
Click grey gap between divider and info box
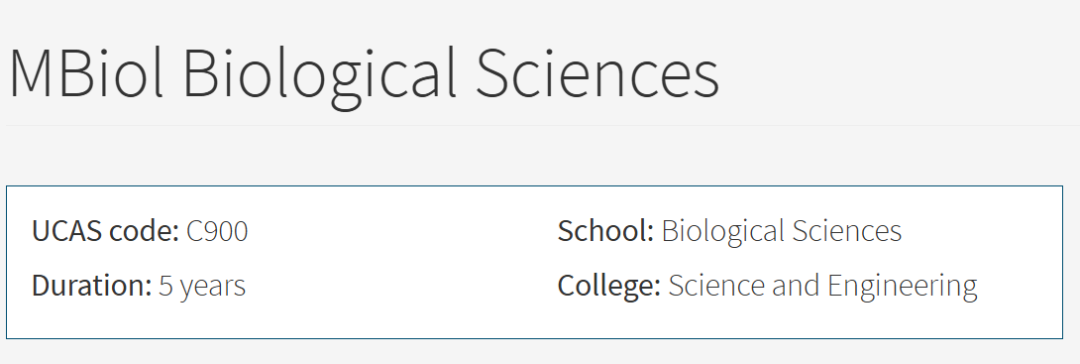click(x=540, y=156)
